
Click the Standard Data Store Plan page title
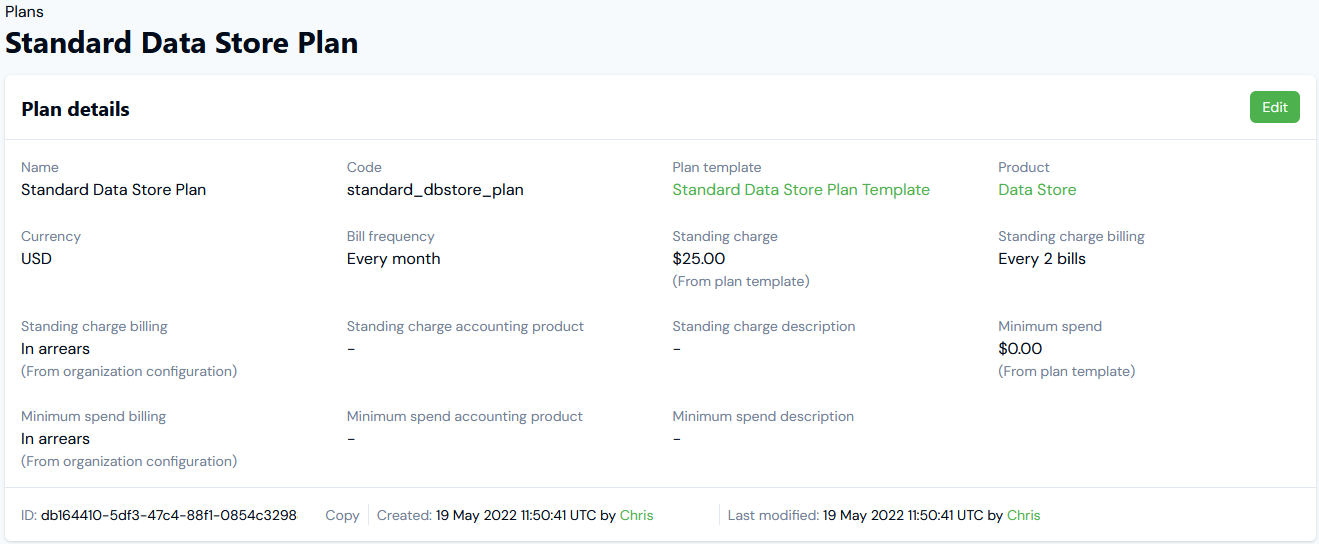[x=182, y=43]
